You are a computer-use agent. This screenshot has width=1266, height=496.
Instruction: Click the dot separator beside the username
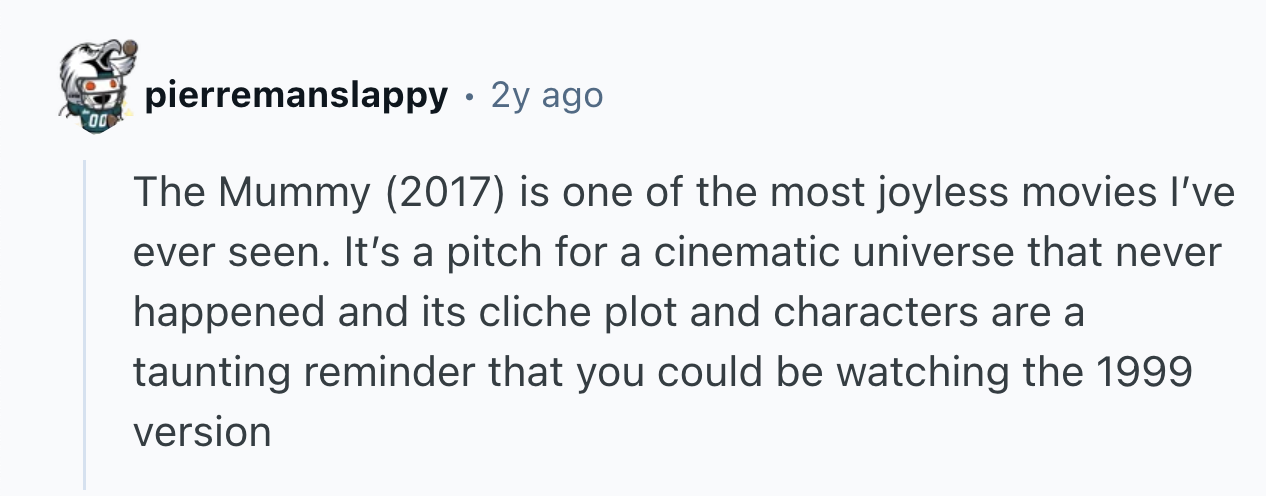point(468,96)
